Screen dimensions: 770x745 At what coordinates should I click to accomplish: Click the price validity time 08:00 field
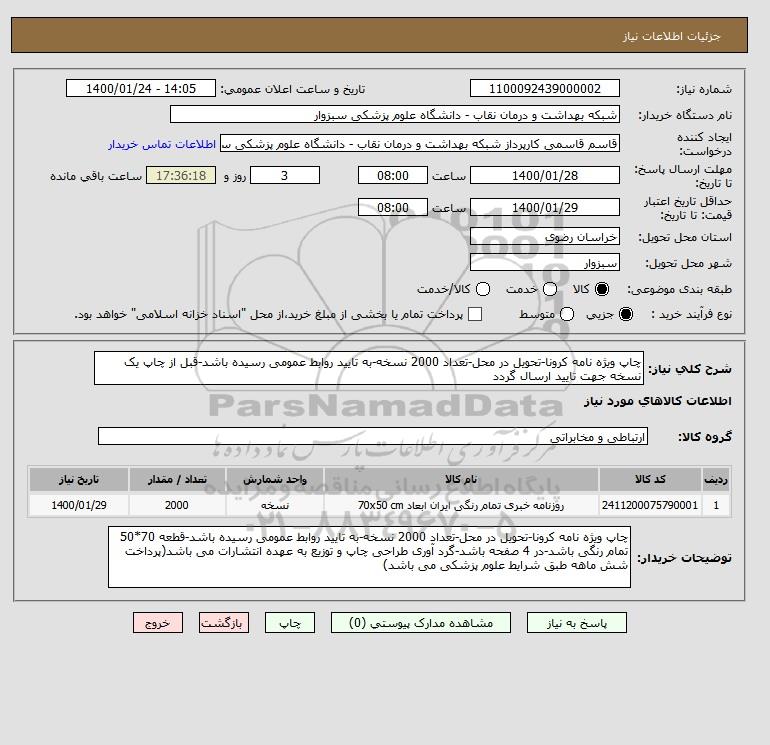393,207
